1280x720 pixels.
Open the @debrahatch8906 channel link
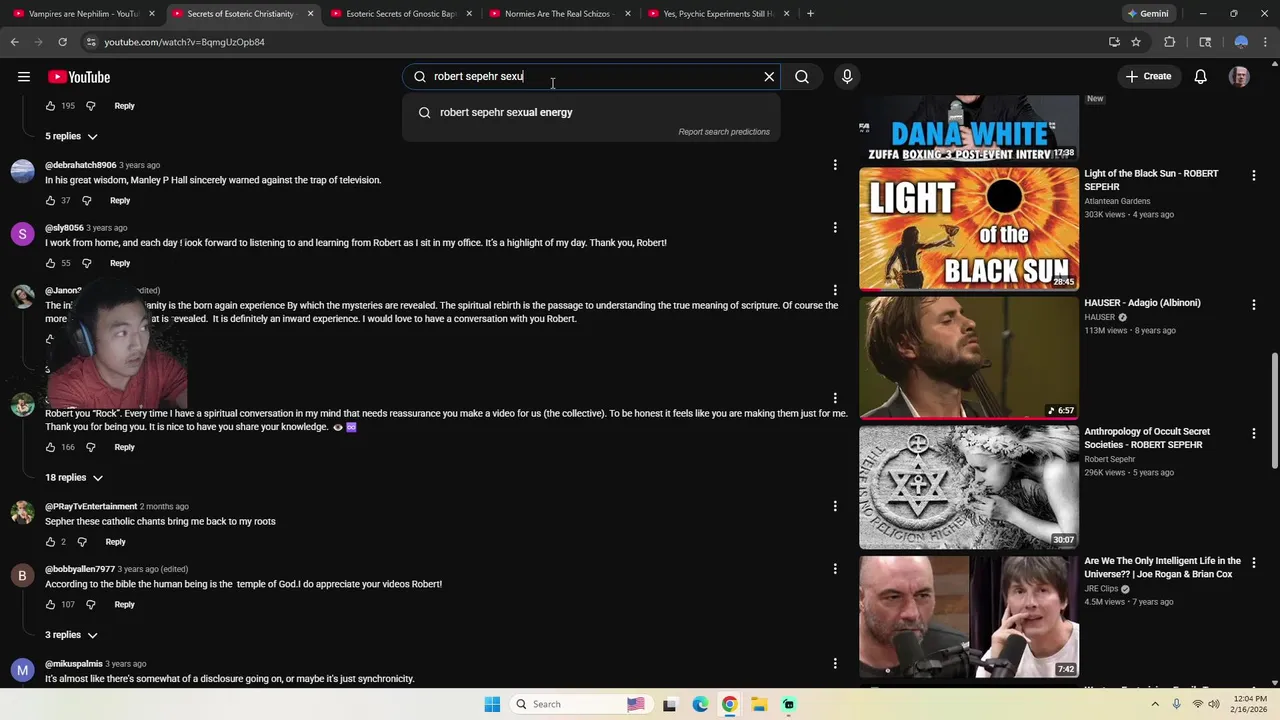click(x=80, y=165)
